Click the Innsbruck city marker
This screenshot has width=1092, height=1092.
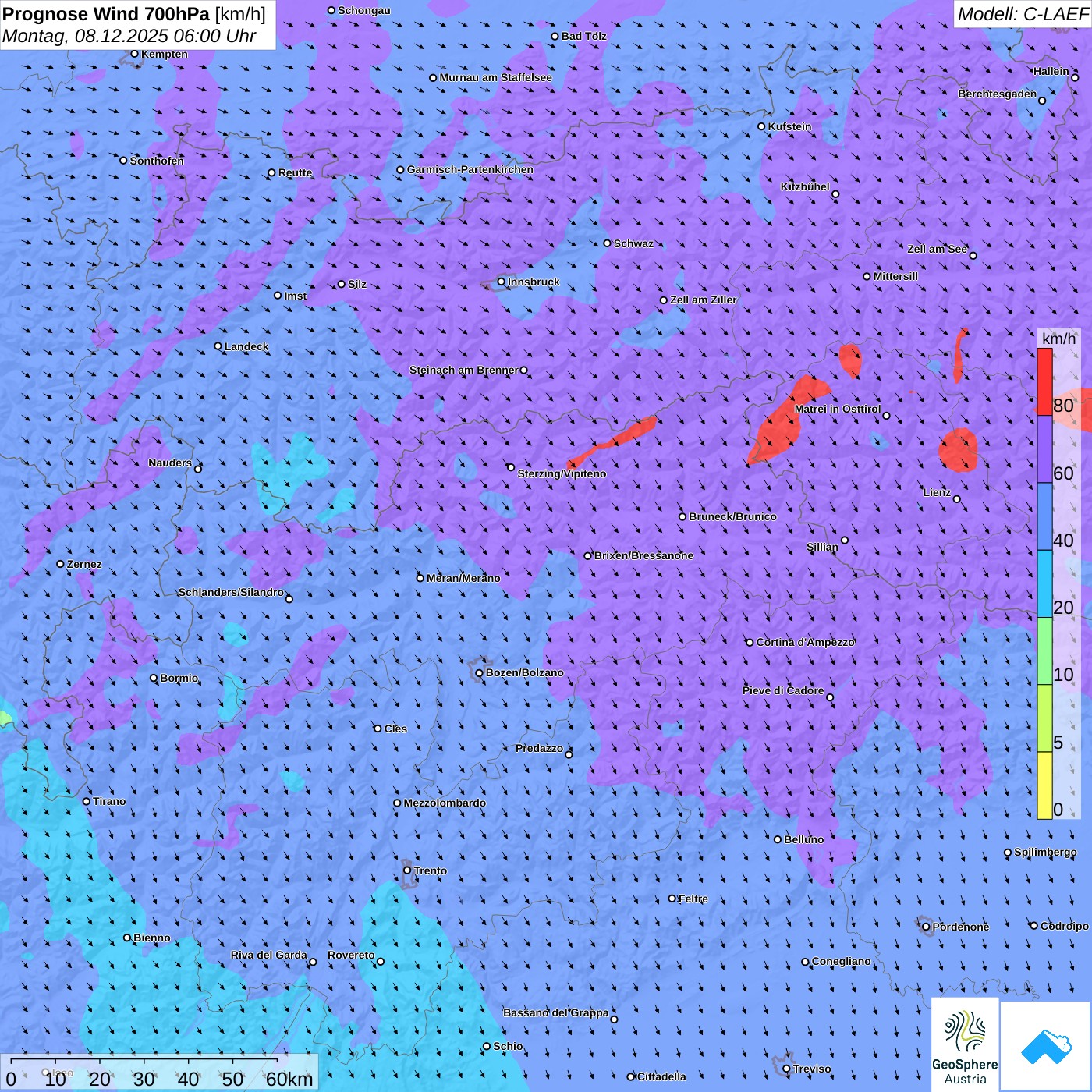(x=502, y=282)
